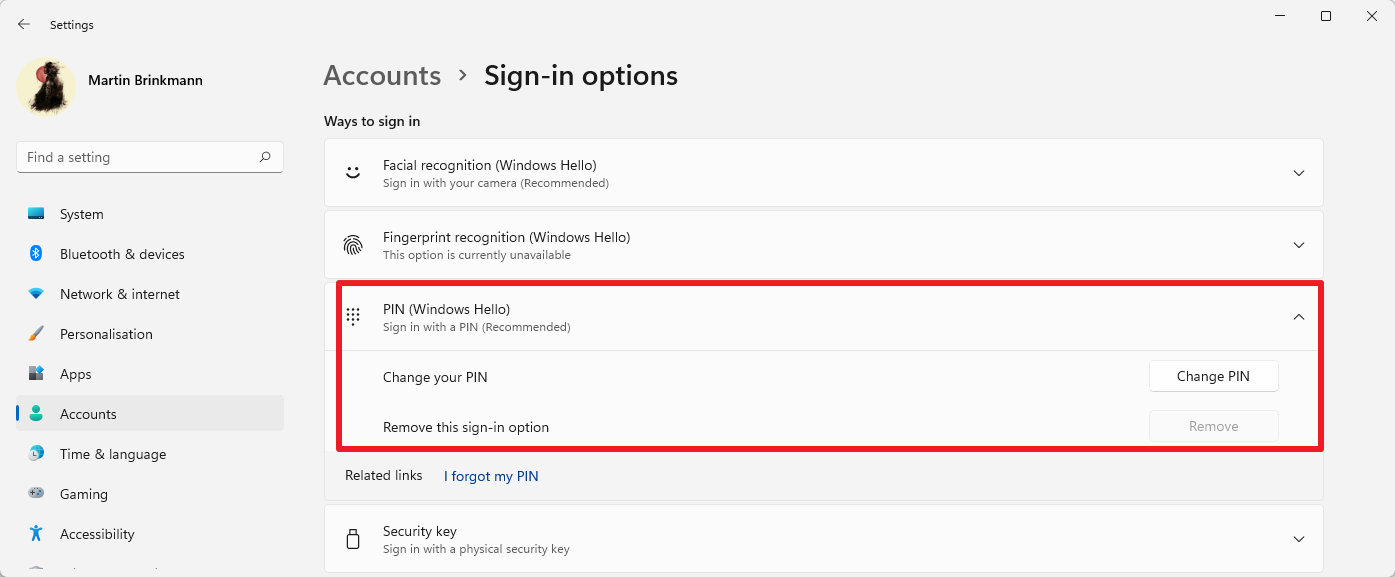Click the back arrow icon
The image size is (1395, 577).
[24, 24]
